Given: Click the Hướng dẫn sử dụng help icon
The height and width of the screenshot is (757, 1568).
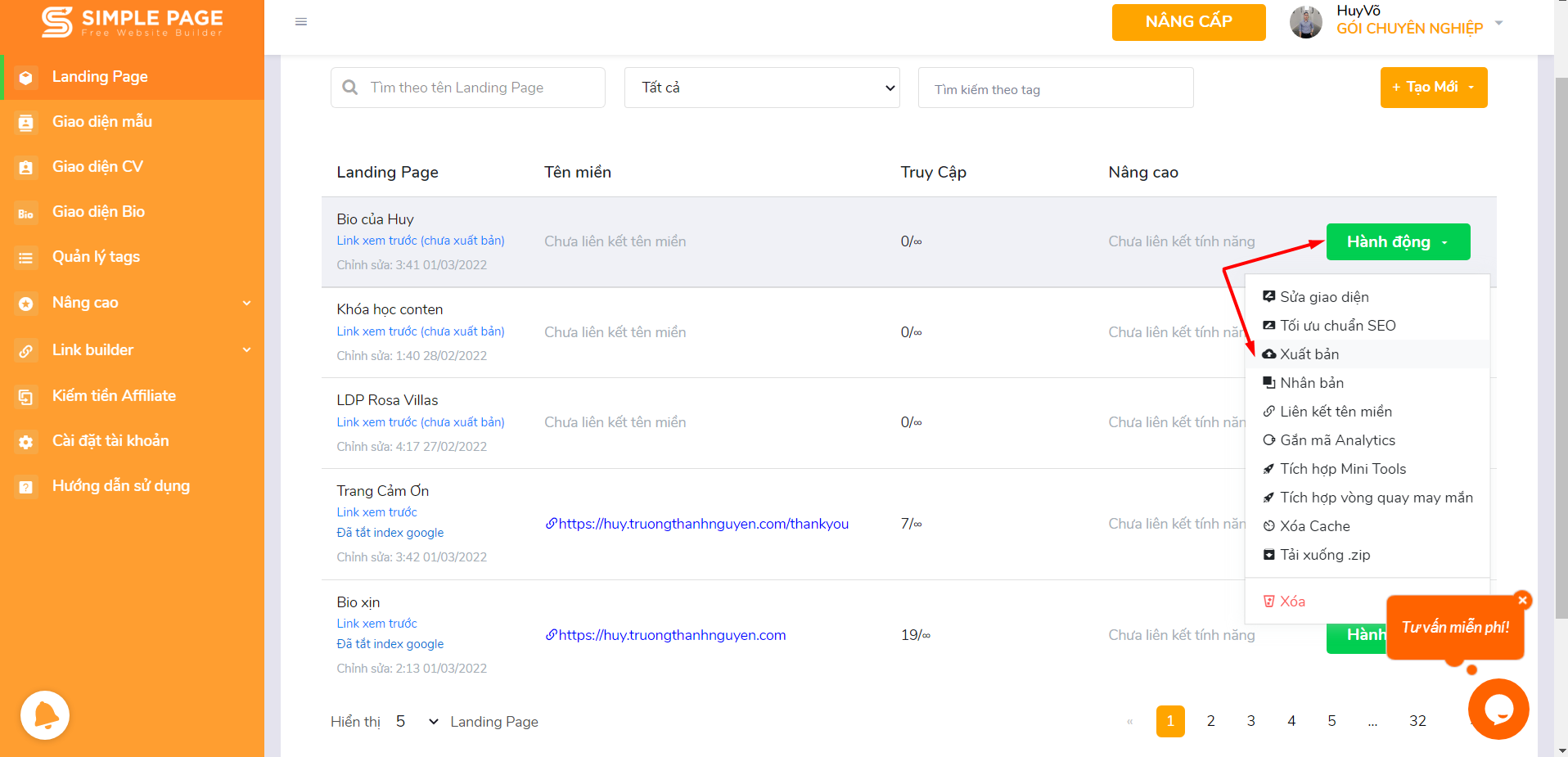Looking at the screenshot, I should pyautogui.click(x=26, y=487).
